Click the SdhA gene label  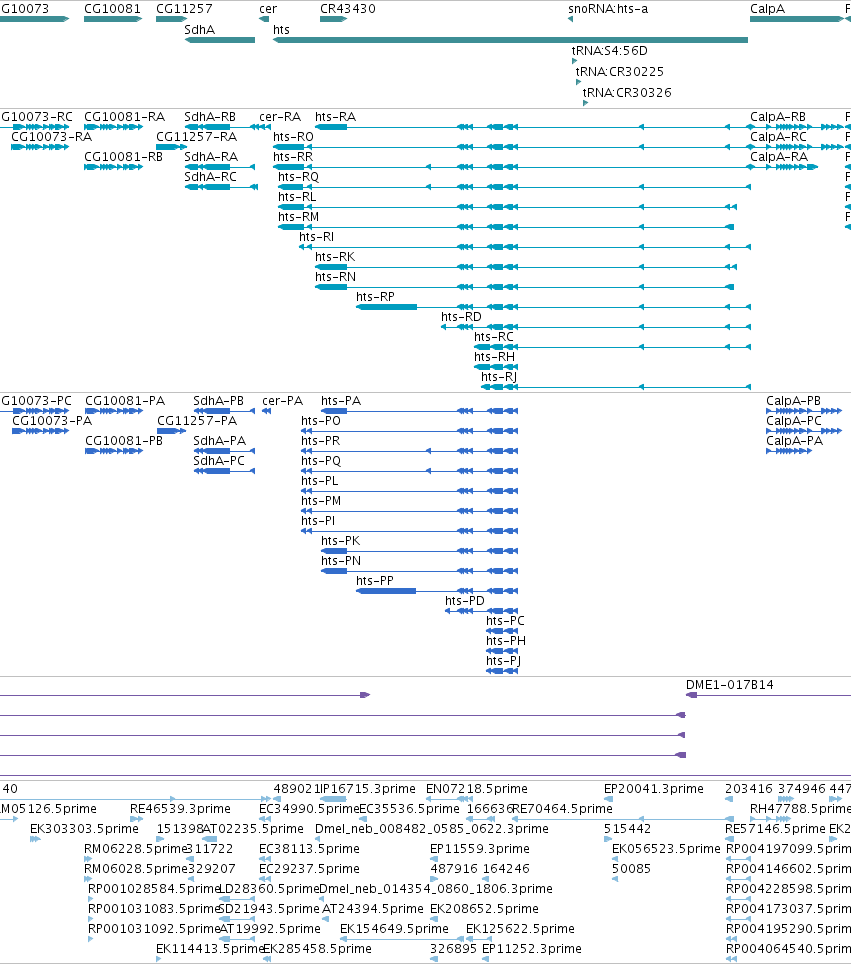click(199, 30)
